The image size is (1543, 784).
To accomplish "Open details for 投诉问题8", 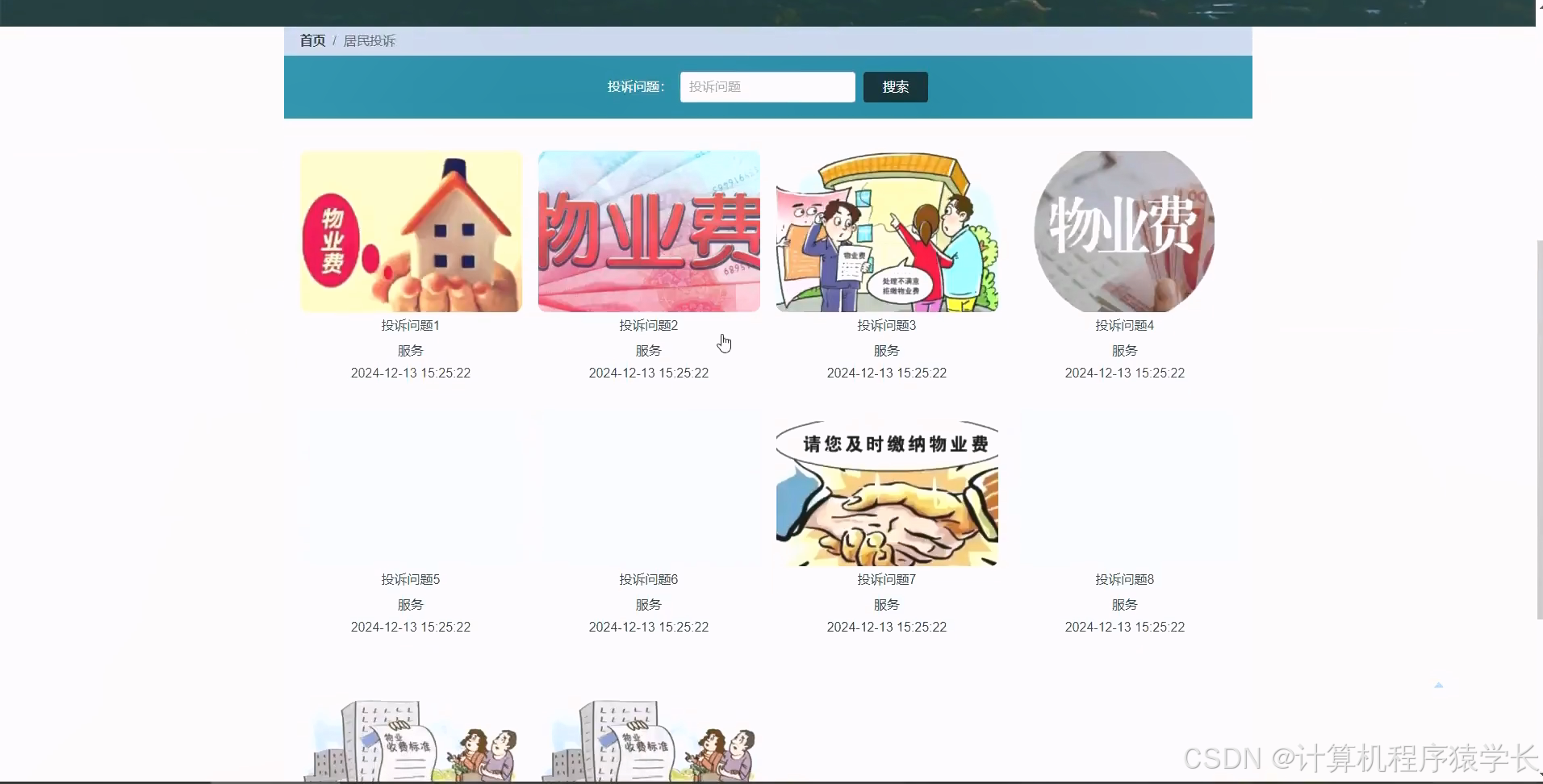I will tap(1124, 578).
